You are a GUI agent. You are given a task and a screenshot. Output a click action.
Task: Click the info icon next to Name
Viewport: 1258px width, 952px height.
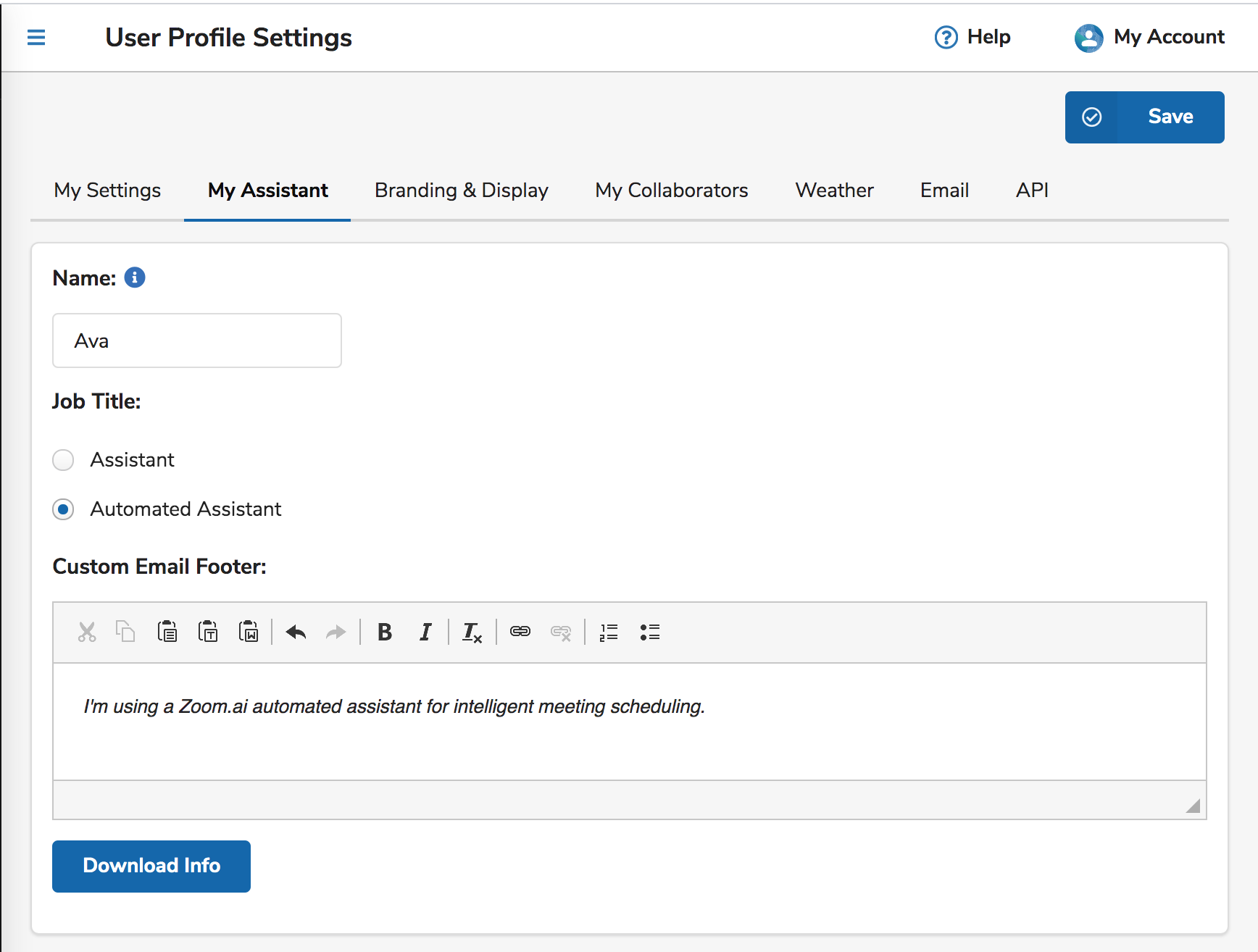[134, 277]
